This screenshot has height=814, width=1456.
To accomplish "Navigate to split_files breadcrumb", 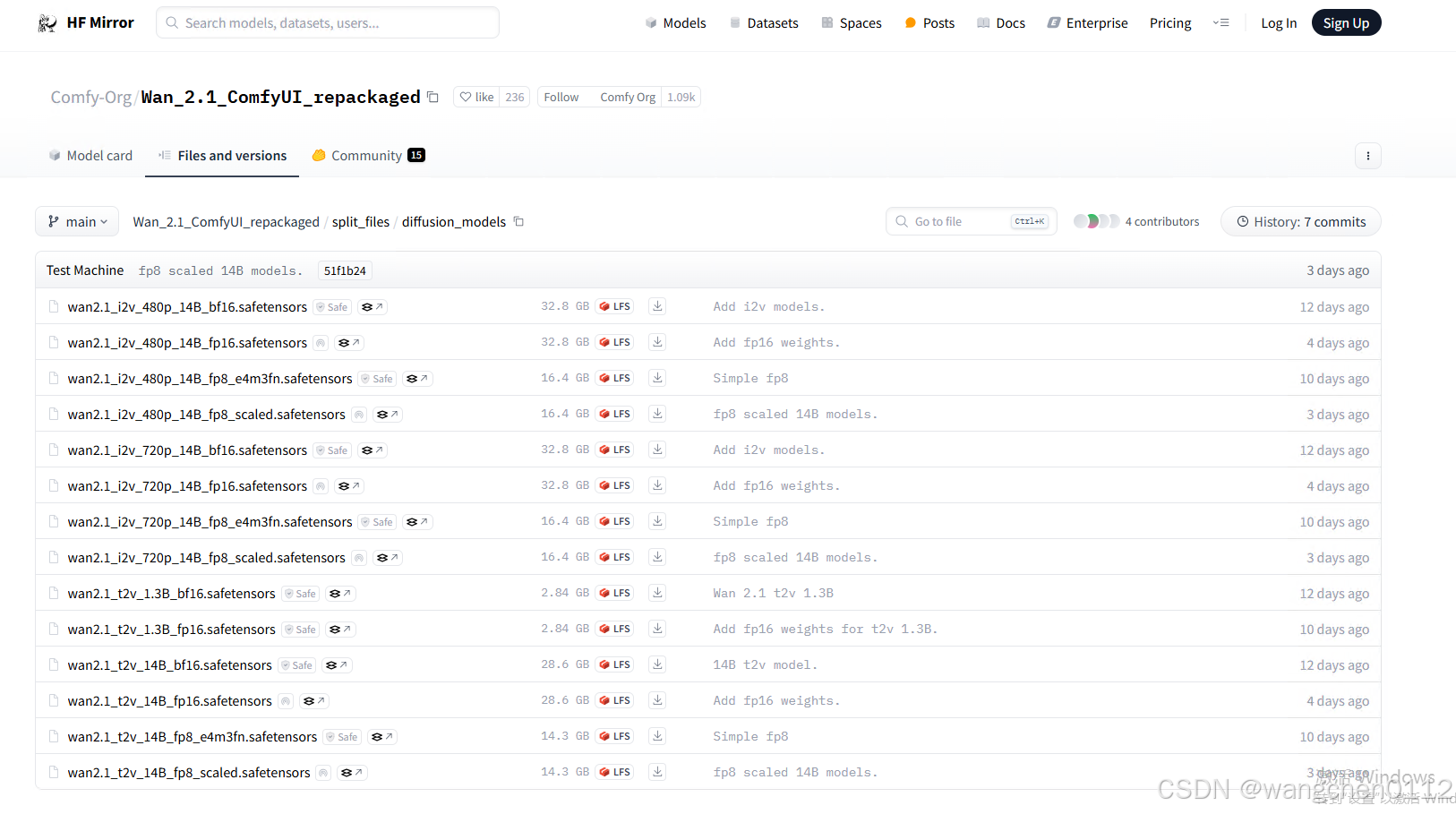I will pyautogui.click(x=361, y=221).
